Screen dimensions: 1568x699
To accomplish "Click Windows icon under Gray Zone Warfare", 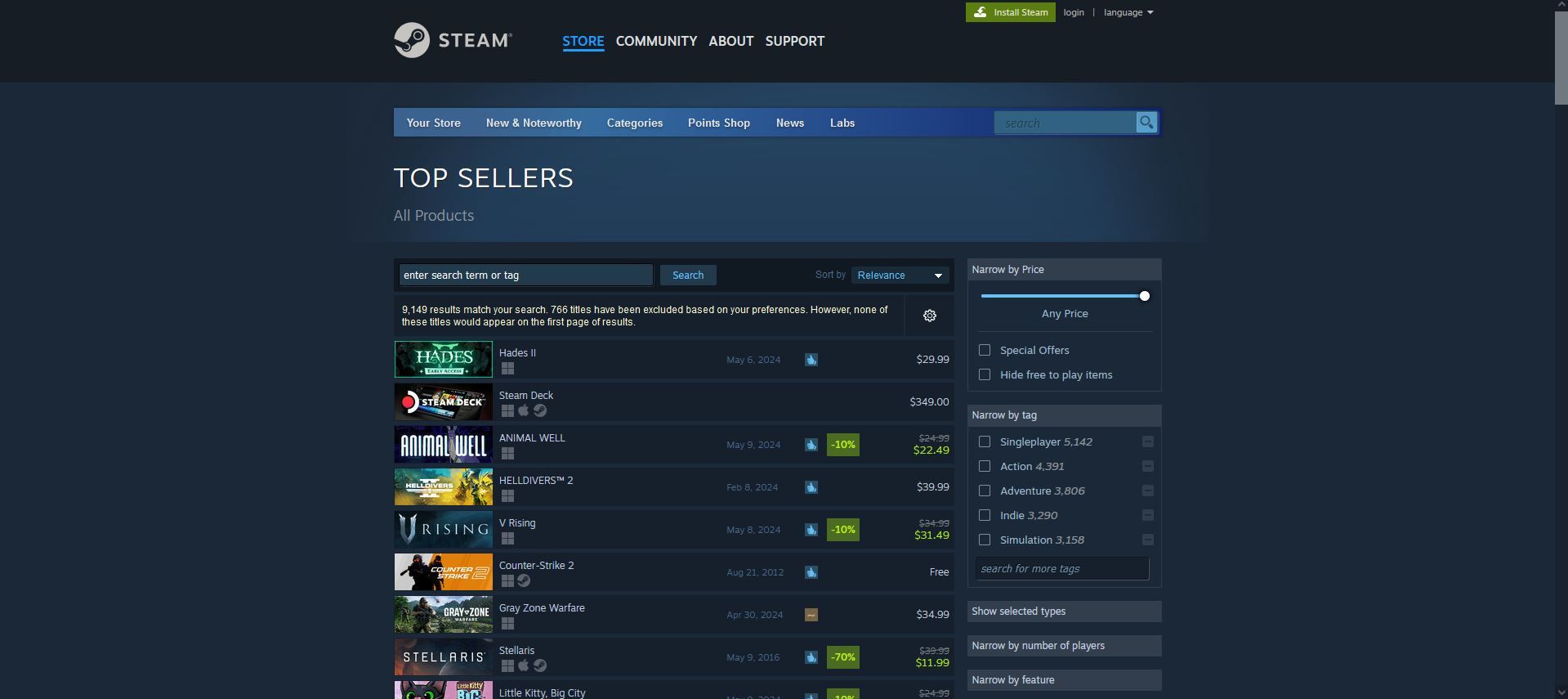I will [x=507, y=624].
